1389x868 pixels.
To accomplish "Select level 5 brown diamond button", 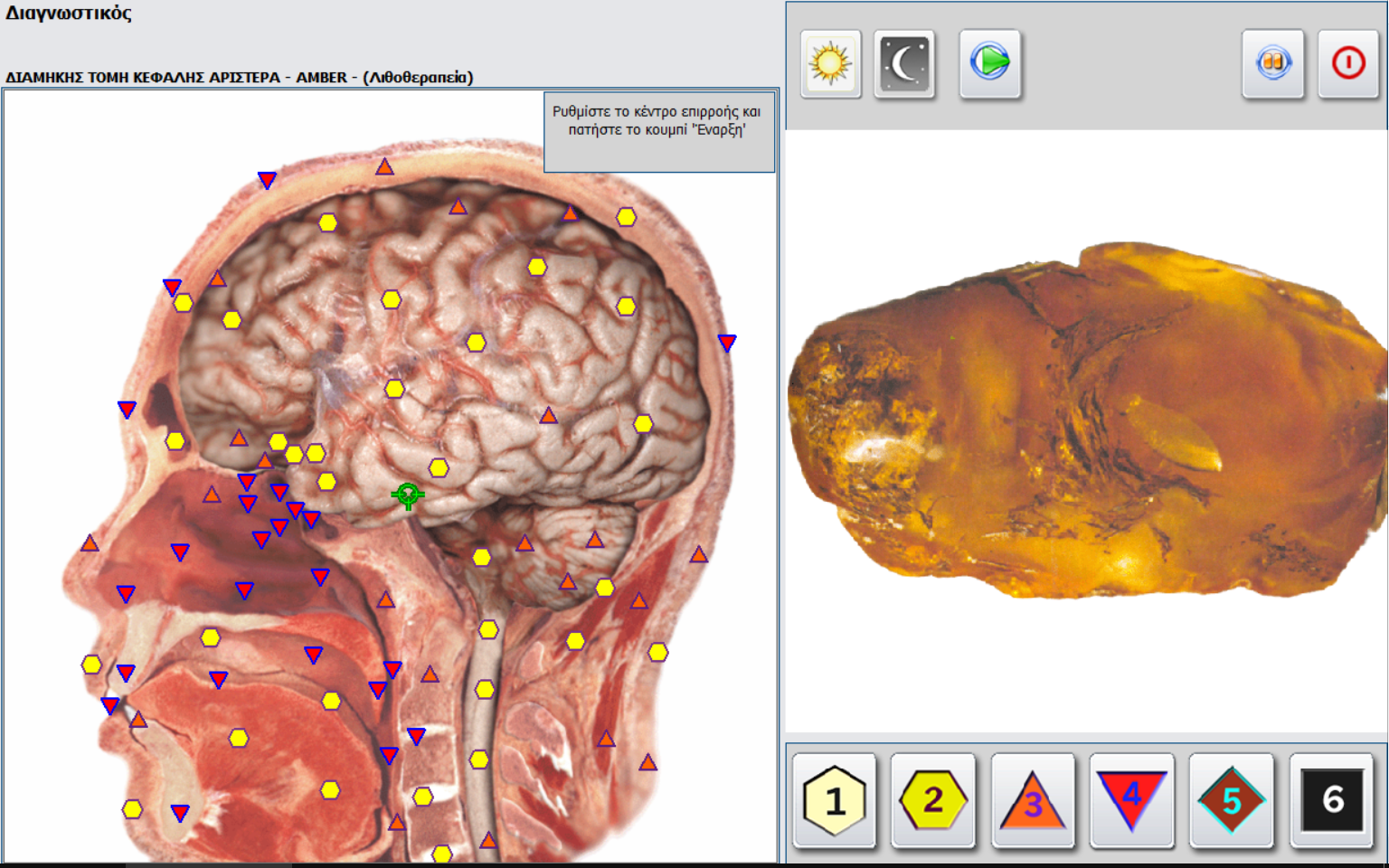I will point(1232,800).
